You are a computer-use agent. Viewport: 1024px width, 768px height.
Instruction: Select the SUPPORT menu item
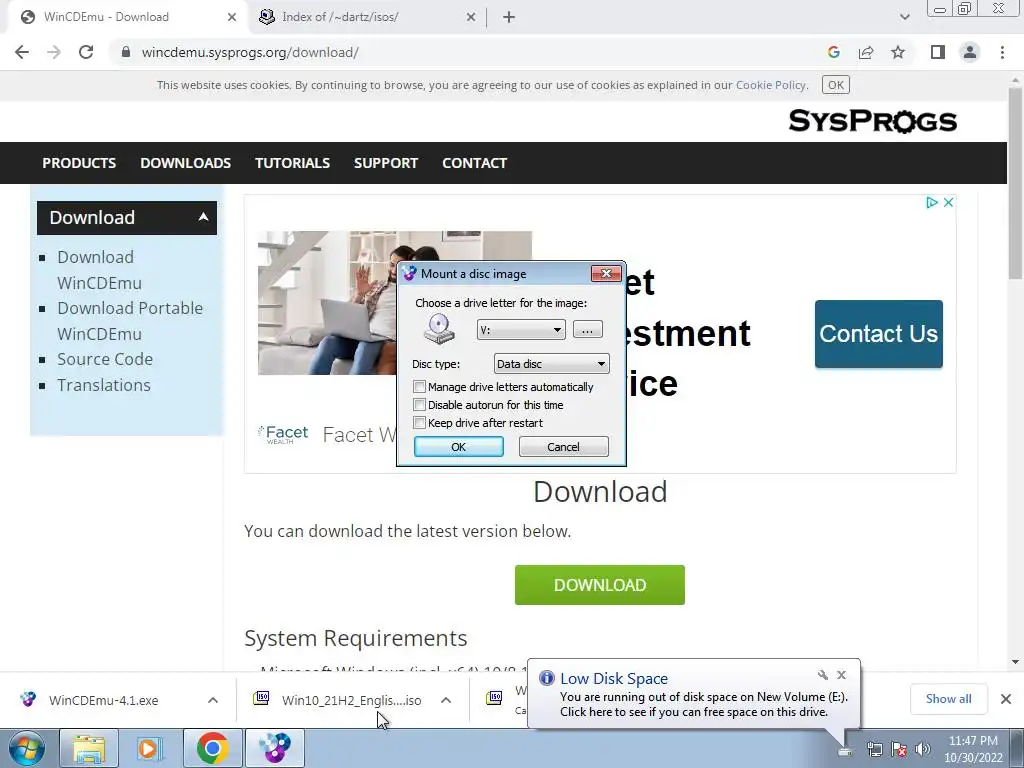click(386, 163)
